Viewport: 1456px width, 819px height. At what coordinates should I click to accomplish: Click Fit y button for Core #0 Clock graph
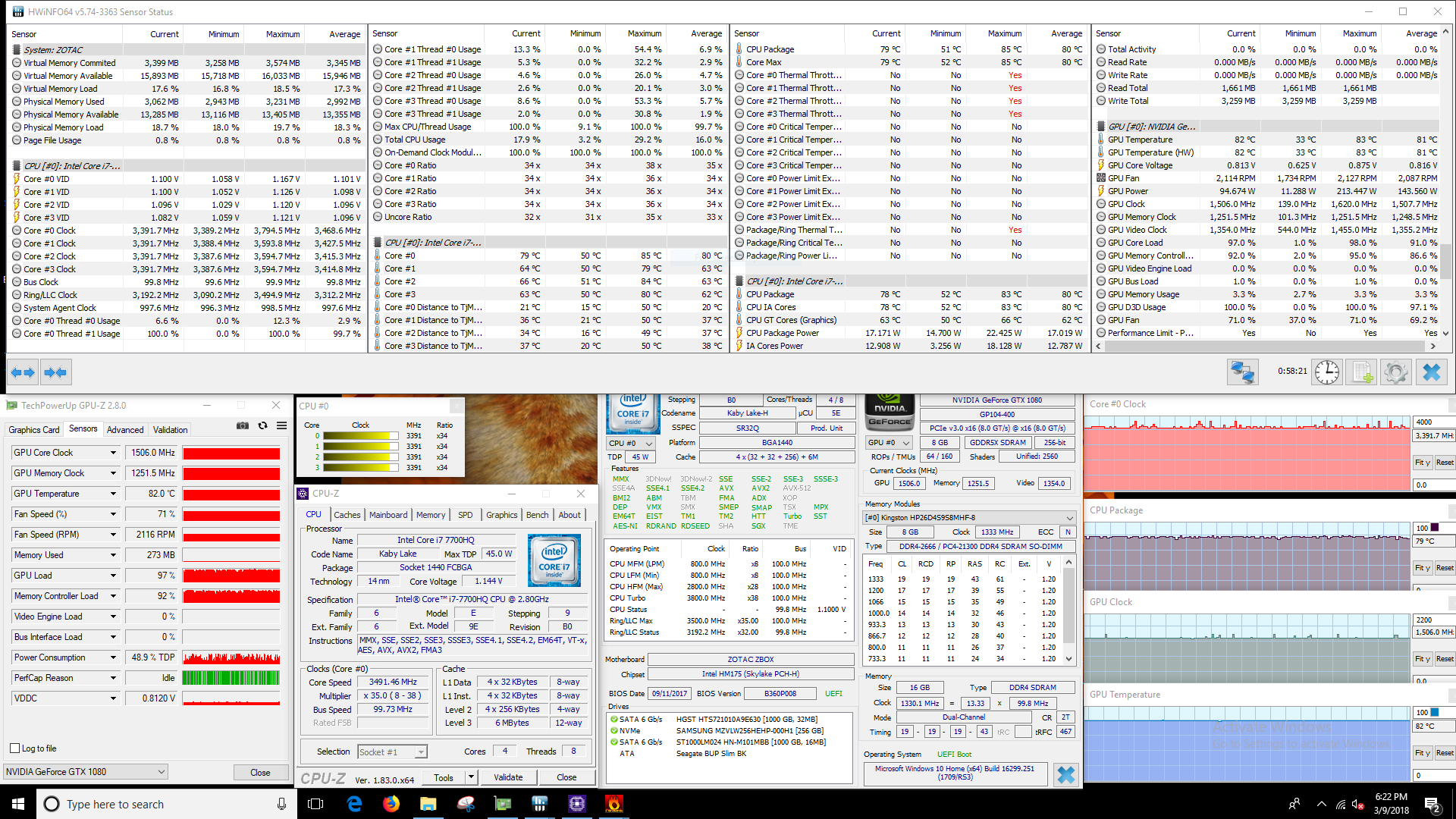(1422, 463)
